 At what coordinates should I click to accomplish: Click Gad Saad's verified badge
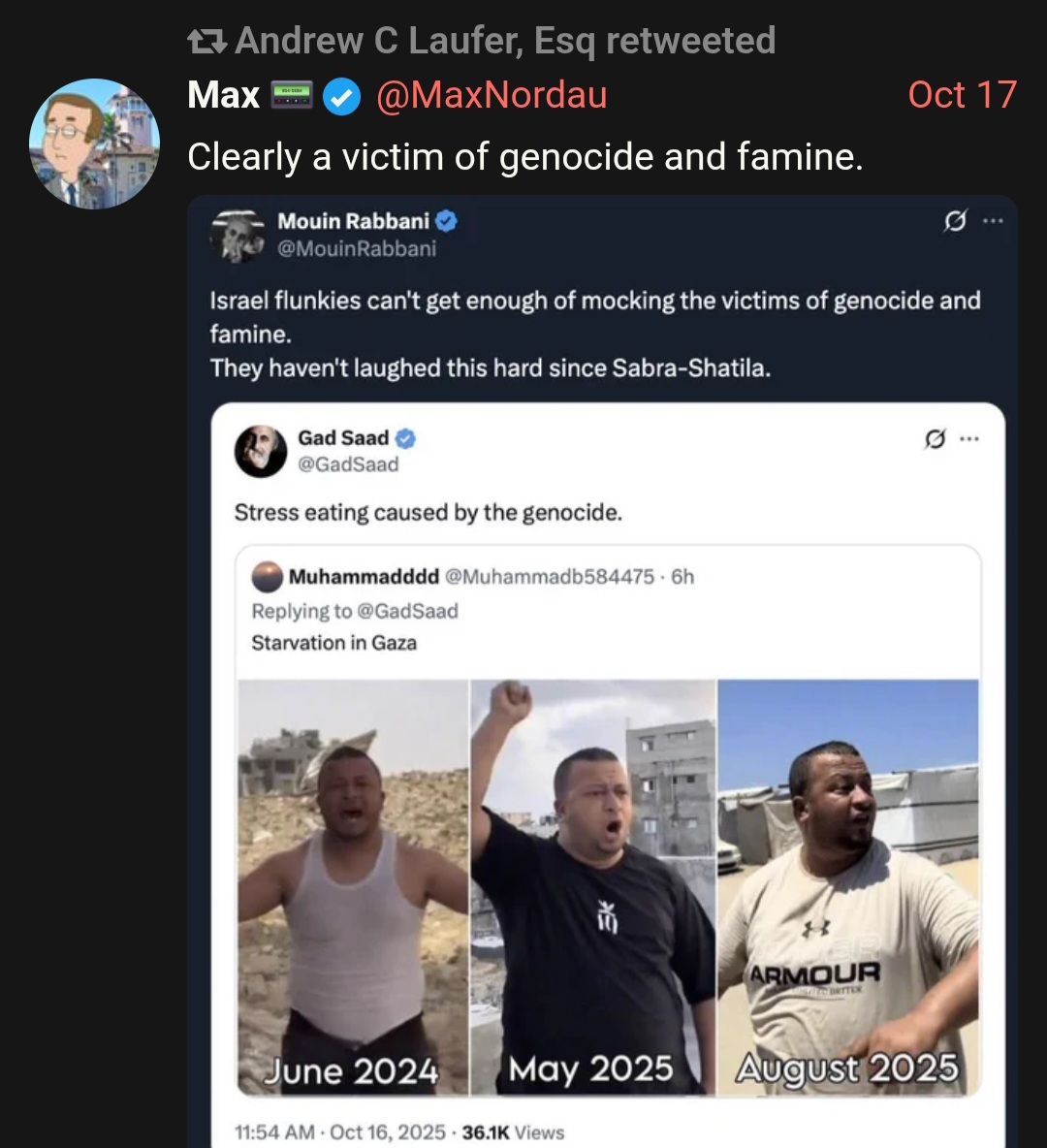click(405, 438)
